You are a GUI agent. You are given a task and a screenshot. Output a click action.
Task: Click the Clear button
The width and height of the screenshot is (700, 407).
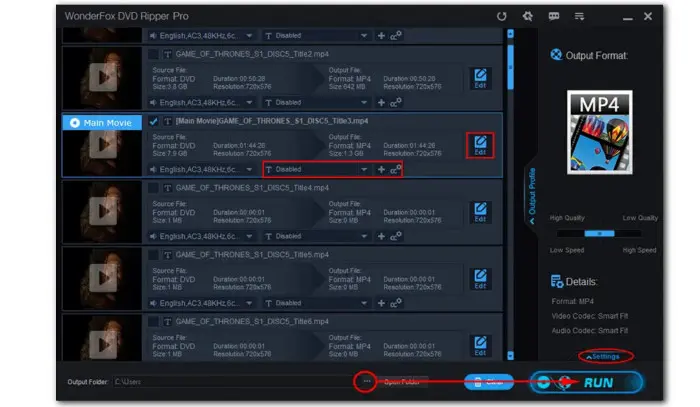point(489,382)
